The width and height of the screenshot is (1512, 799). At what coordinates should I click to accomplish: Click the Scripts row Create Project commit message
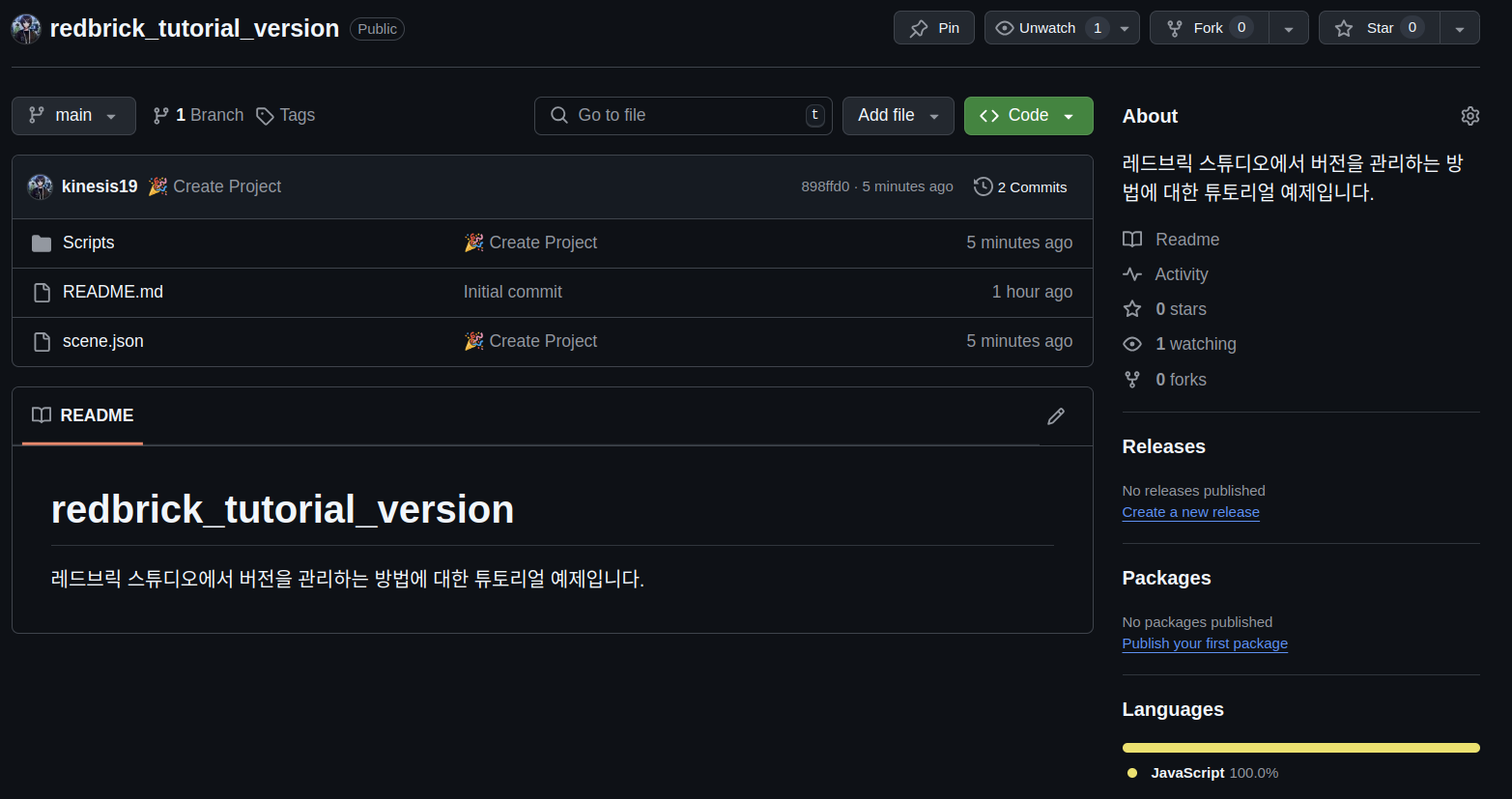pyautogui.click(x=543, y=243)
